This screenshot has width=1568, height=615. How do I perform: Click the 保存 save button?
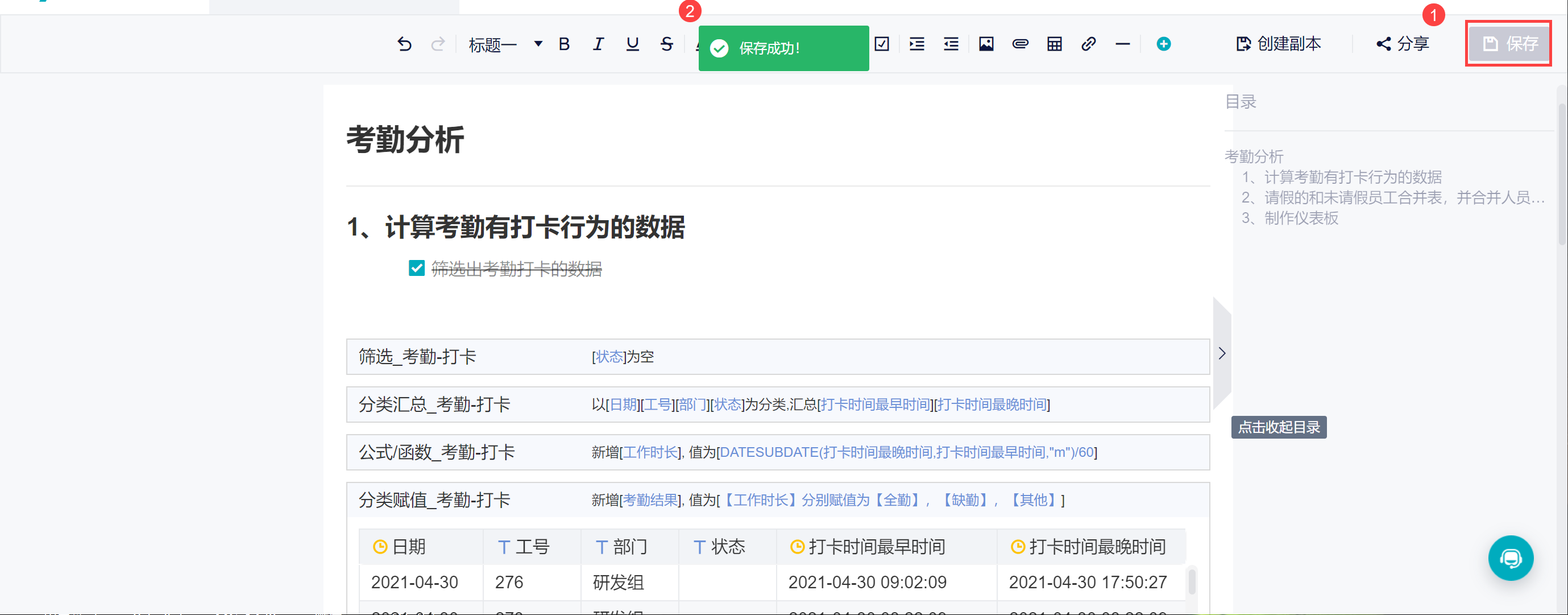pos(1508,44)
